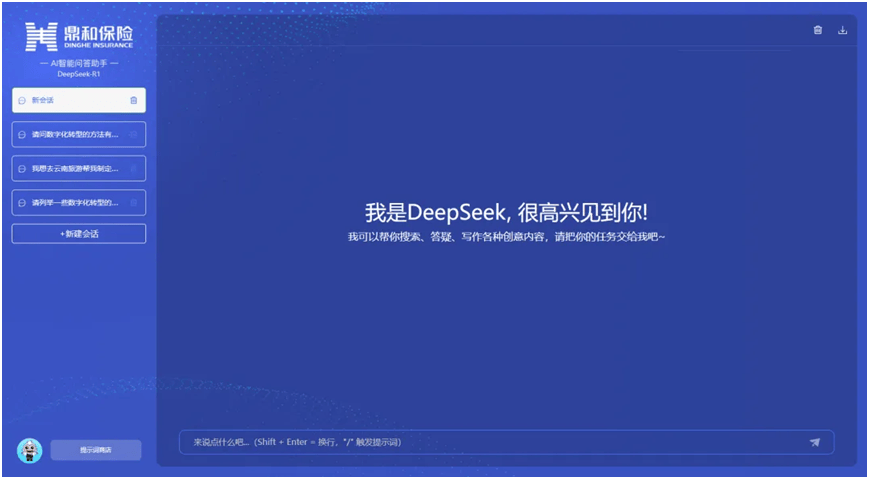
Task: Click the faint trash icon on 请问数字化转型的方法有 row
Action: pos(134,134)
